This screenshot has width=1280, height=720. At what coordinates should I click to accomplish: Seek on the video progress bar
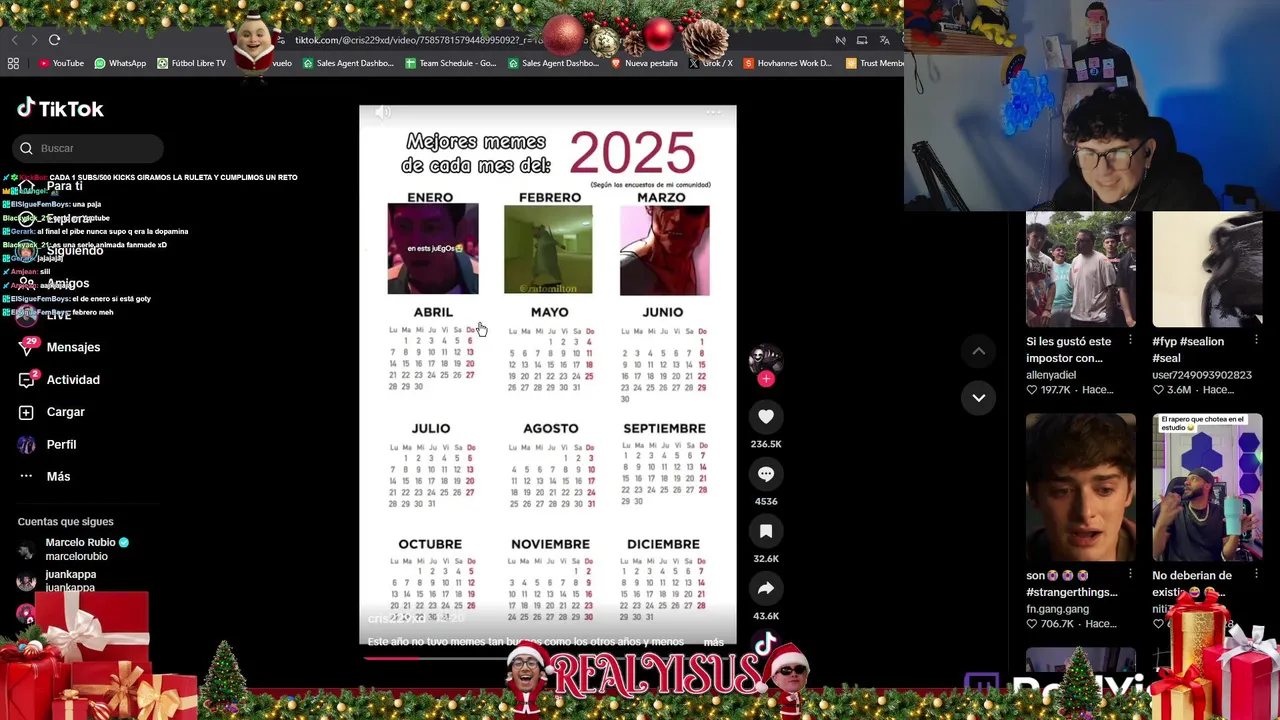[x=548, y=658]
